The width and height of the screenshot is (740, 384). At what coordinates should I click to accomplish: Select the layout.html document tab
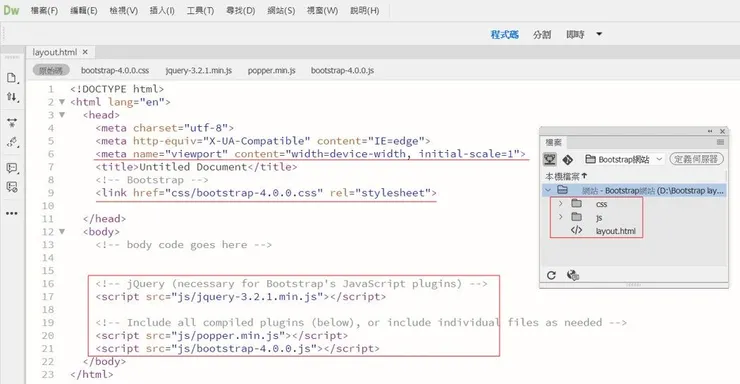coord(55,52)
